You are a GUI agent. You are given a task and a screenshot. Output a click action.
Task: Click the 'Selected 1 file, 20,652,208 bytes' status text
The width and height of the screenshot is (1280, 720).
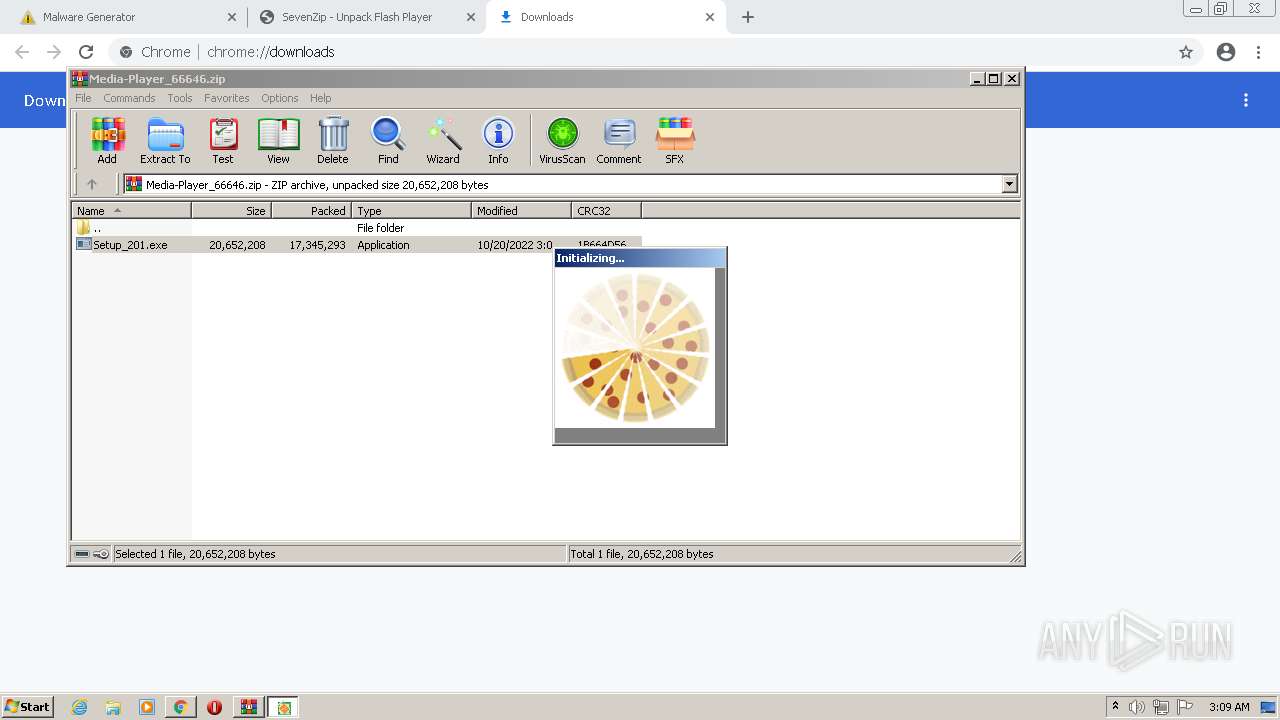195,554
